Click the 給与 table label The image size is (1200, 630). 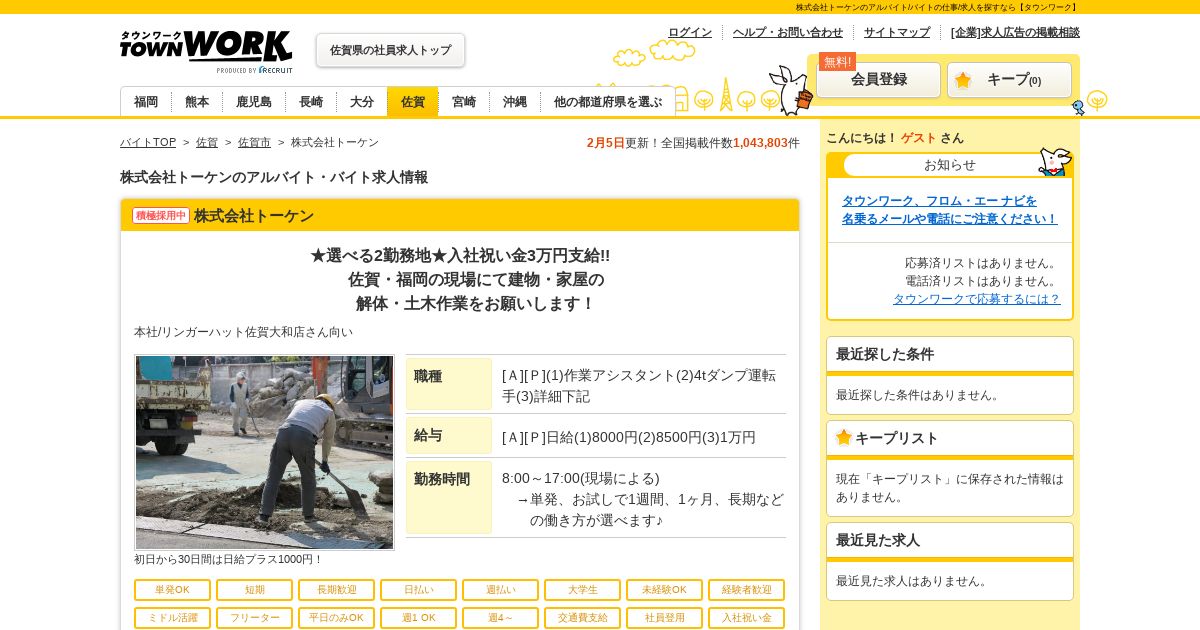pos(449,435)
